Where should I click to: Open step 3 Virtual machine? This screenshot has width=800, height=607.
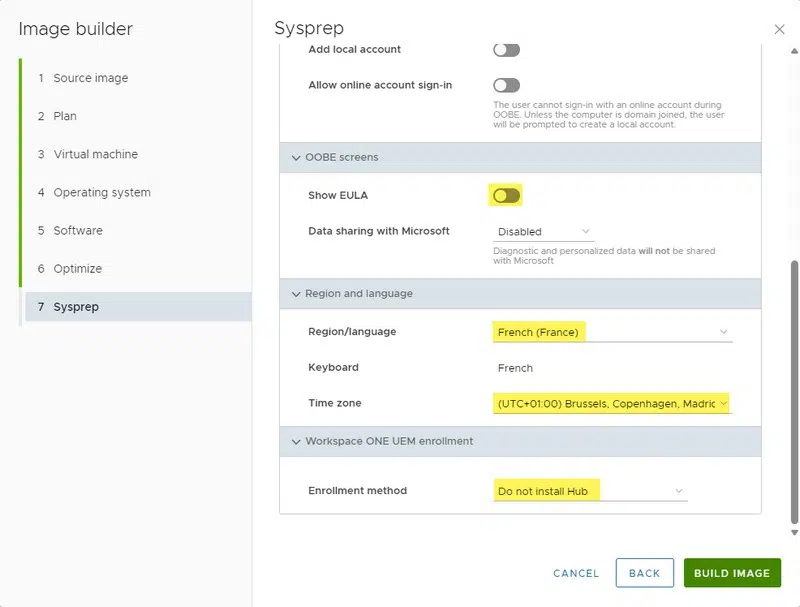click(95, 154)
